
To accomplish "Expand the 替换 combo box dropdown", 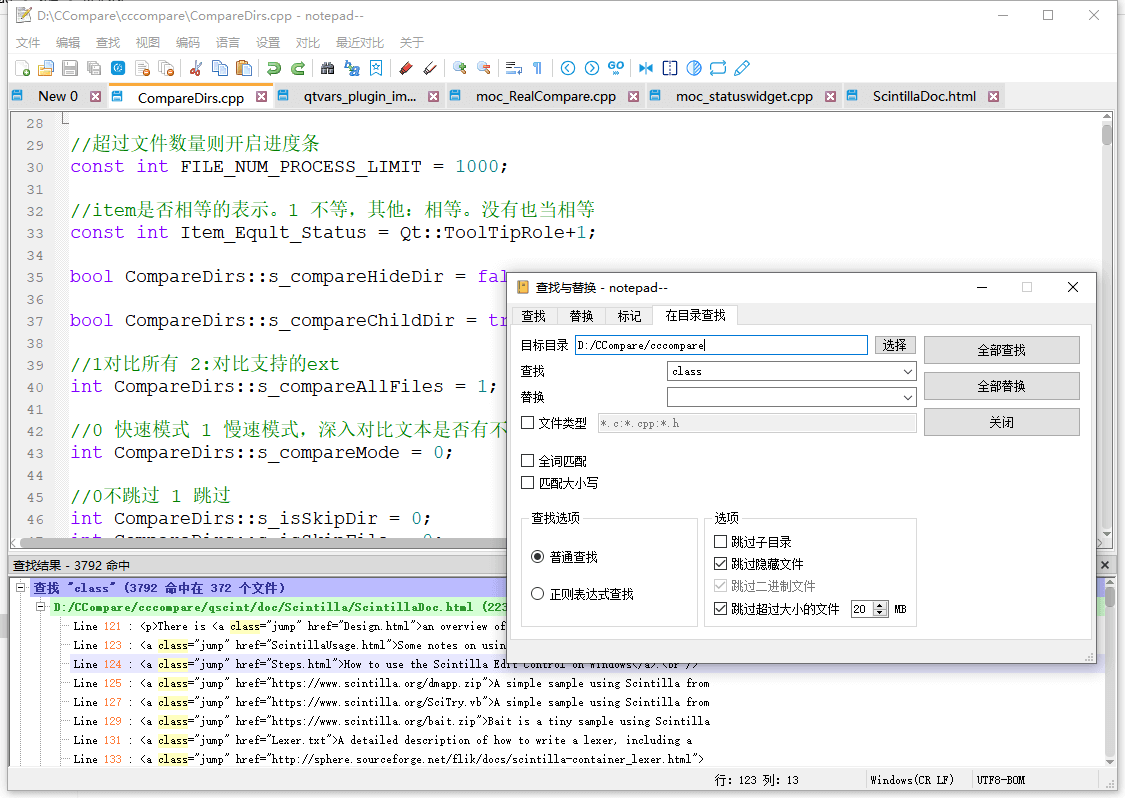I will click(907, 397).
